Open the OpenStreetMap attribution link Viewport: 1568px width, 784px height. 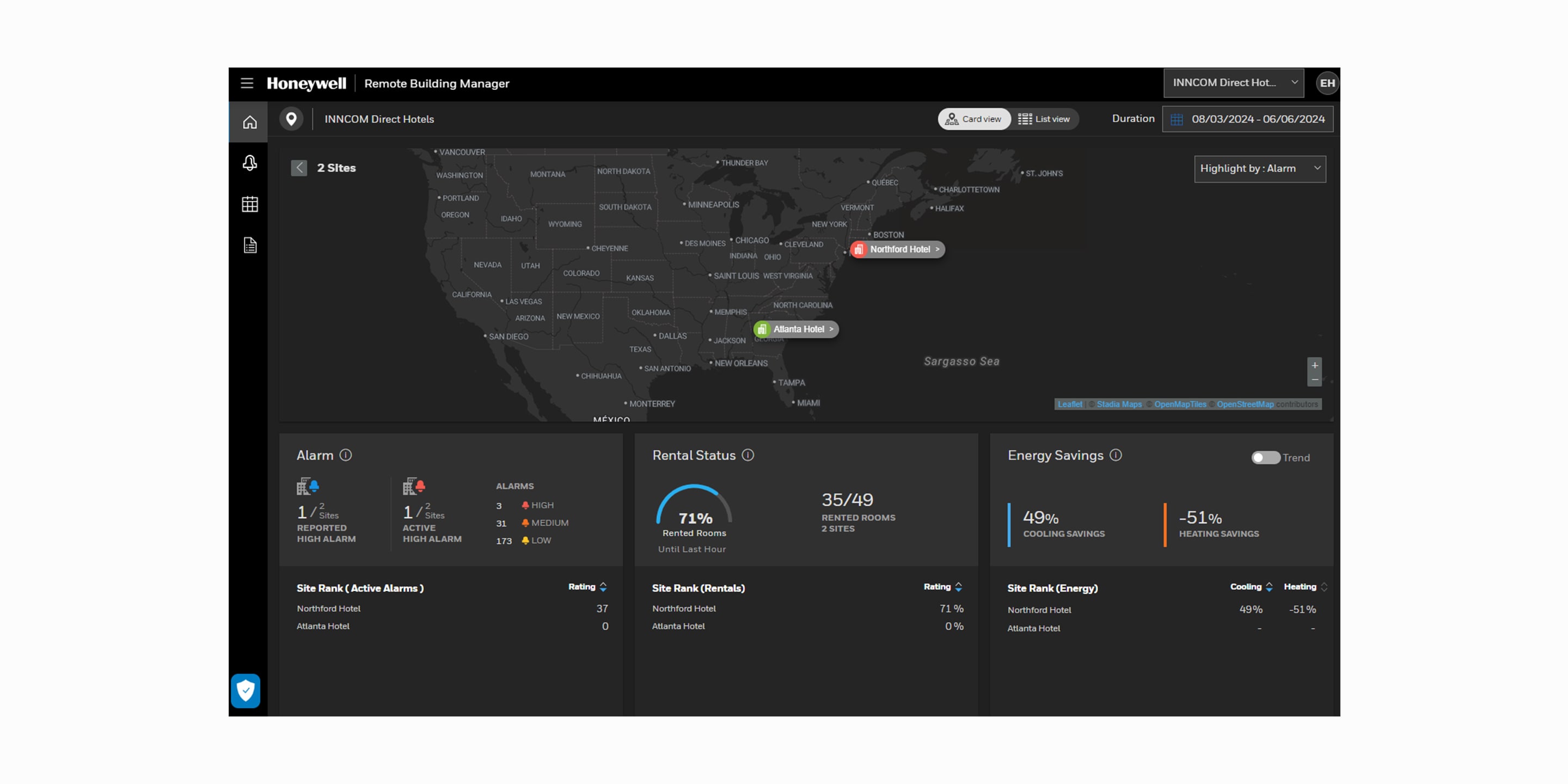pos(1245,404)
